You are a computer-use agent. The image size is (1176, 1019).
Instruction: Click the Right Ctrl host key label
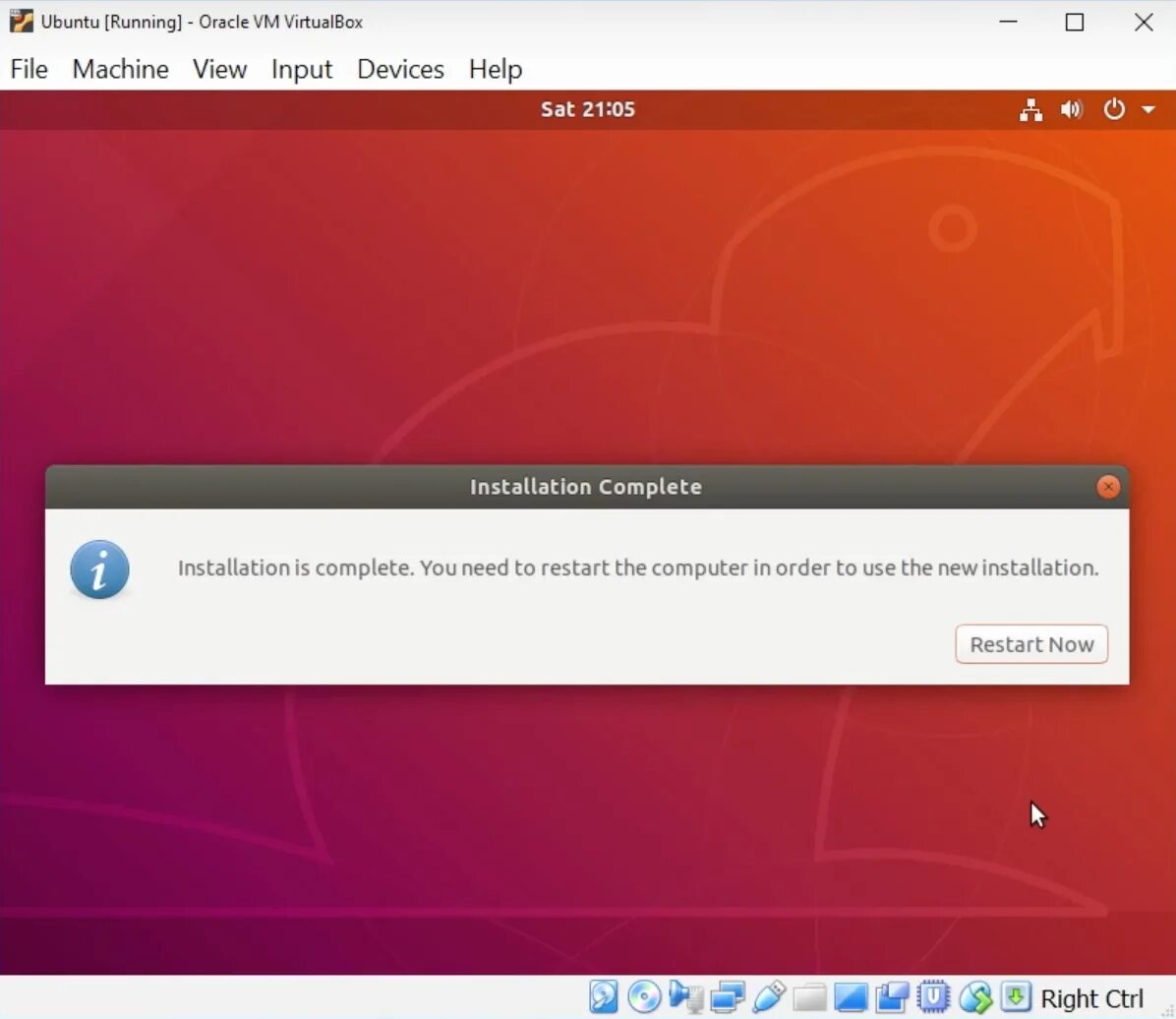coord(1091,998)
